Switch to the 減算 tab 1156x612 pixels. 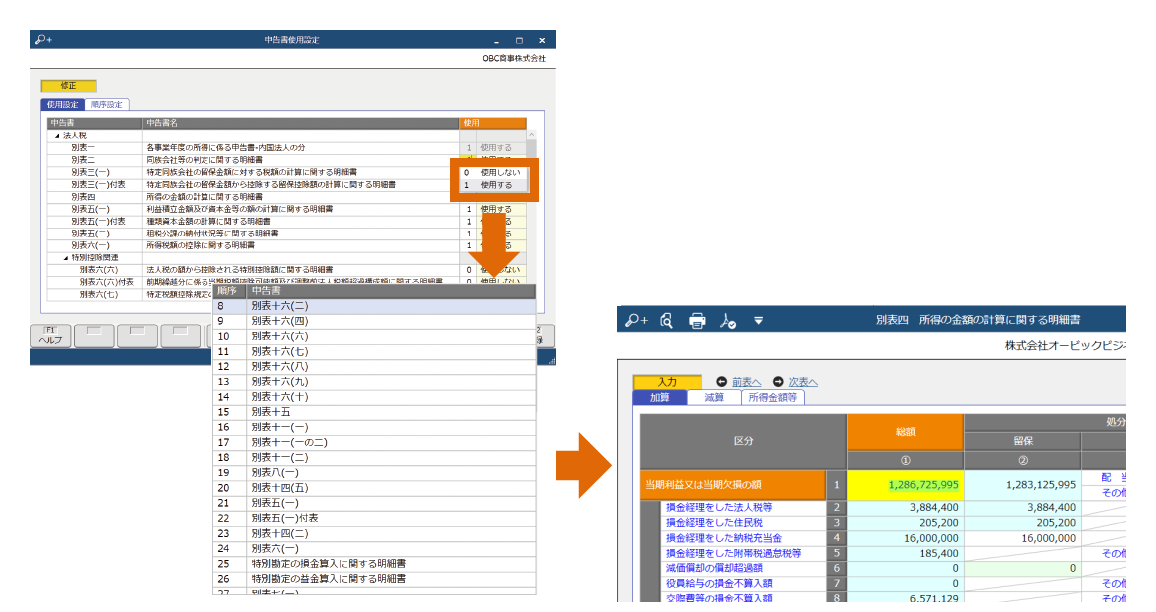point(713,397)
